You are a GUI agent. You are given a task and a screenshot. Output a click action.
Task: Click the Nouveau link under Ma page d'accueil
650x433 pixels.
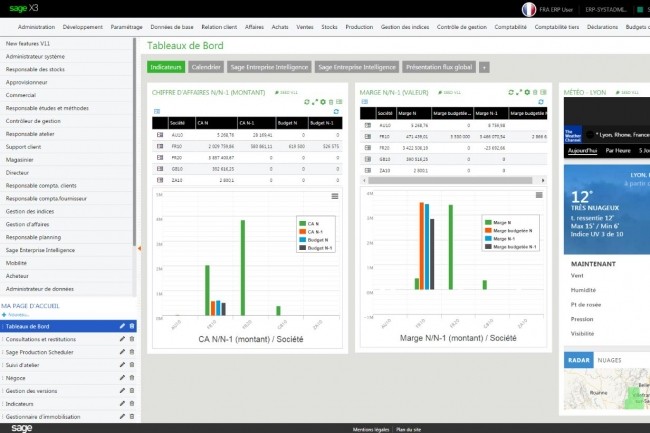click(16, 315)
